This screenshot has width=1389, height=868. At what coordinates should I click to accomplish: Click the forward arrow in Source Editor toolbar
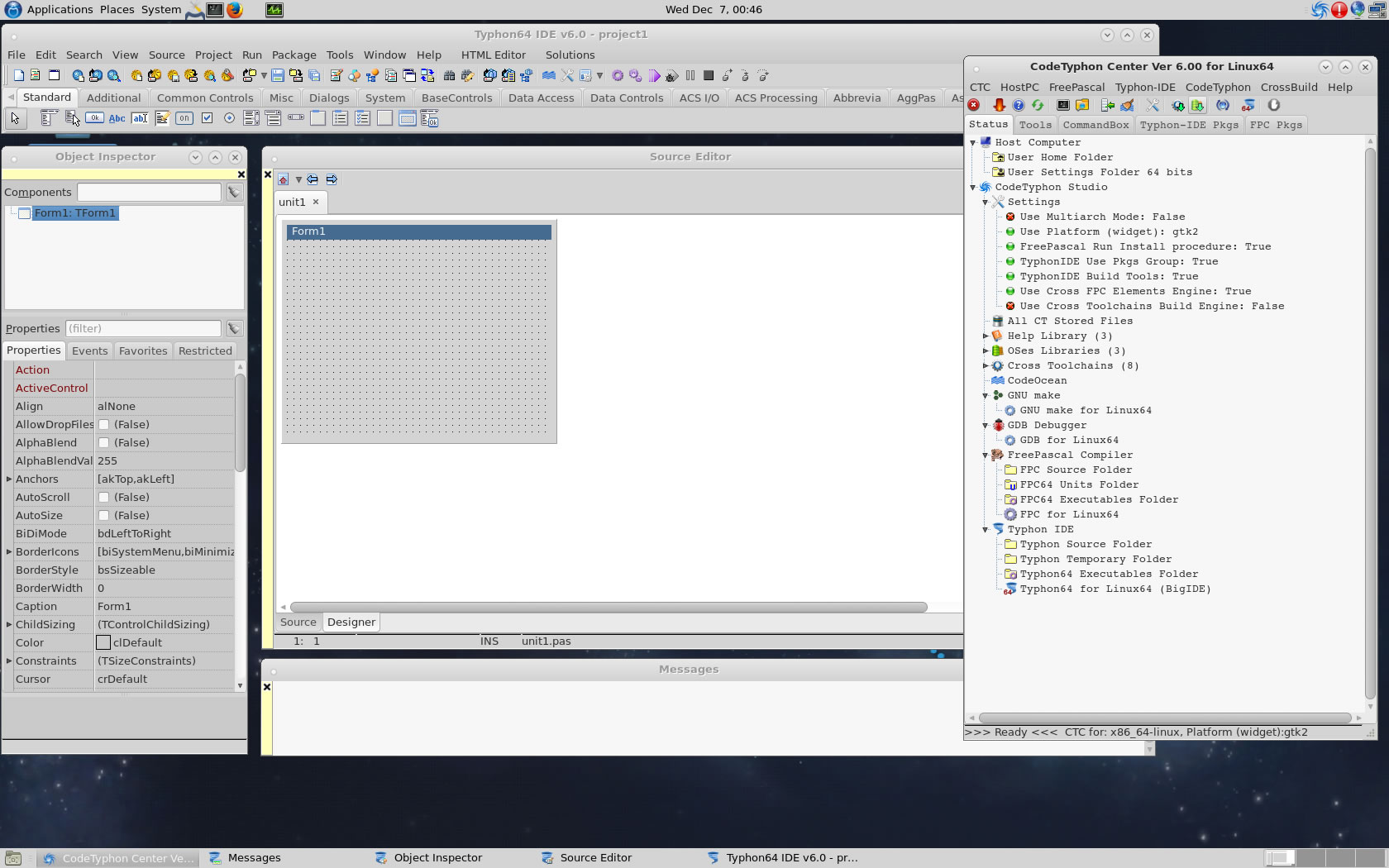click(332, 179)
